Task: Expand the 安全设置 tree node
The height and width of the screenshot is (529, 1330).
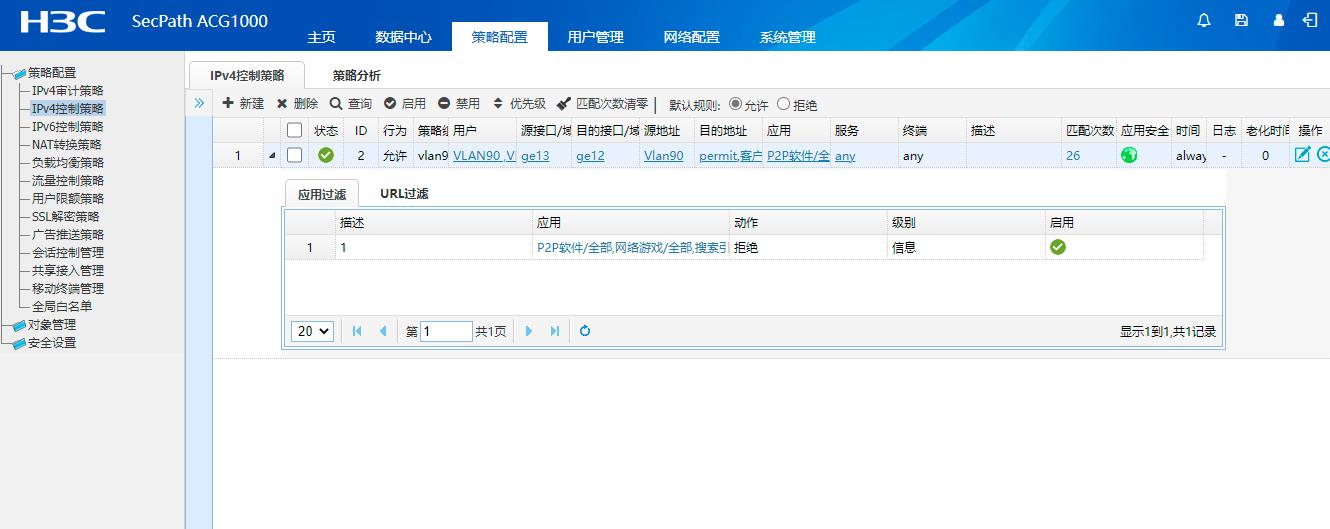Action: pos(8,343)
